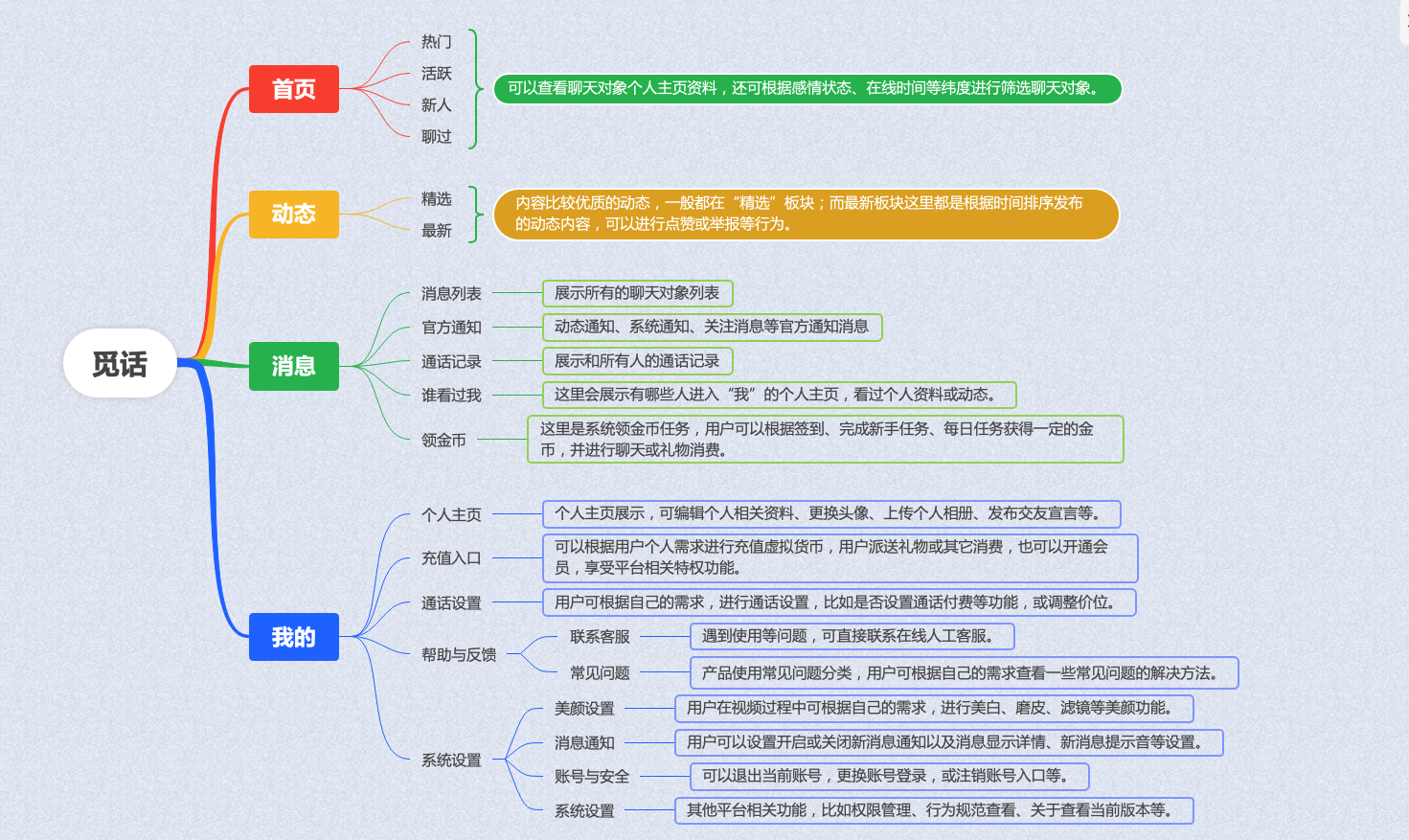The image size is (1409, 840).
Task: Select the note about 产品使用常见问题分类
Action: pos(964,673)
